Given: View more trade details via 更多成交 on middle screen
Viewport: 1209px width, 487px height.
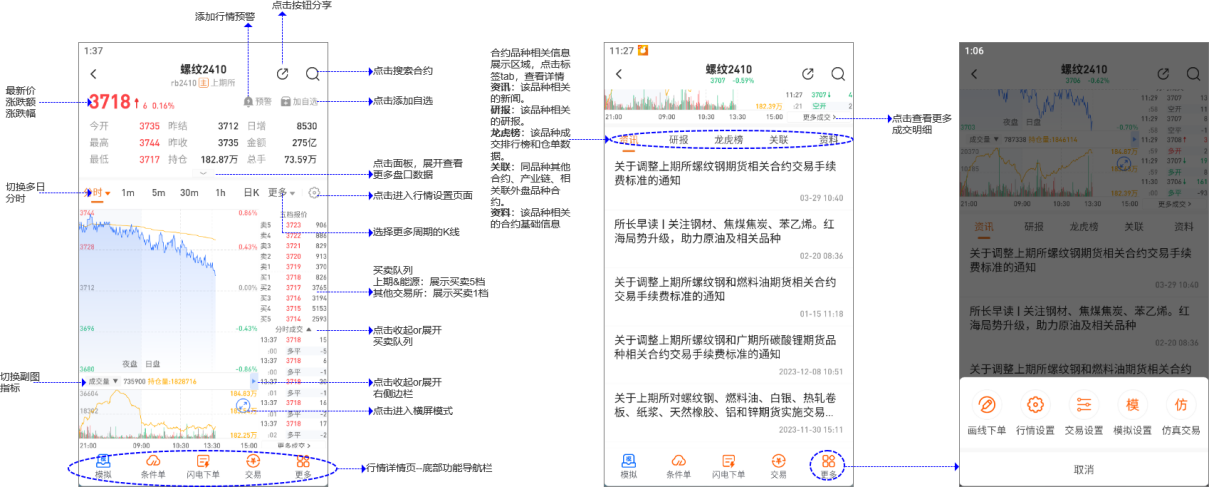Looking at the screenshot, I should (820, 117).
